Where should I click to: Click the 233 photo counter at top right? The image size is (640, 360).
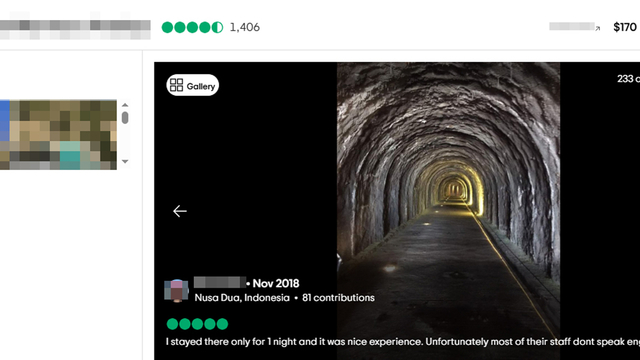[x=628, y=79]
